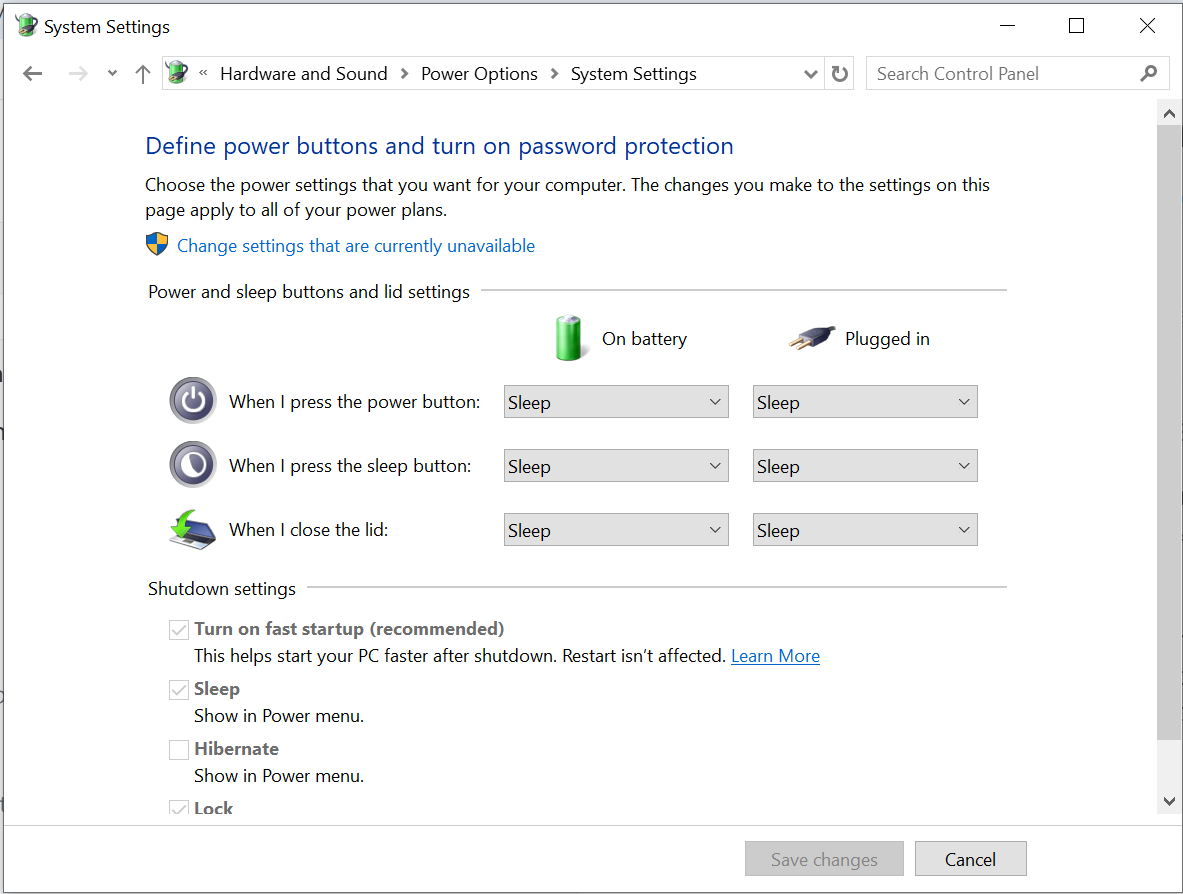This screenshot has height=894, width=1183.
Task: Click the laptop lid icon
Action: pyautogui.click(x=192, y=530)
